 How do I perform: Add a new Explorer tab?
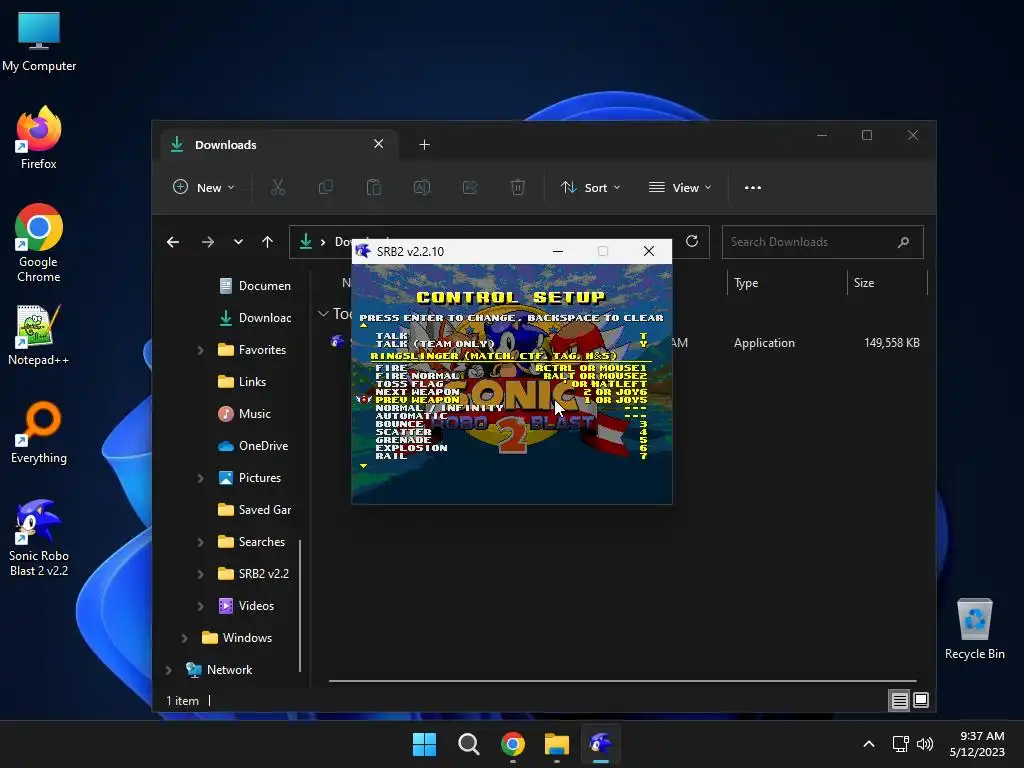pyautogui.click(x=424, y=144)
